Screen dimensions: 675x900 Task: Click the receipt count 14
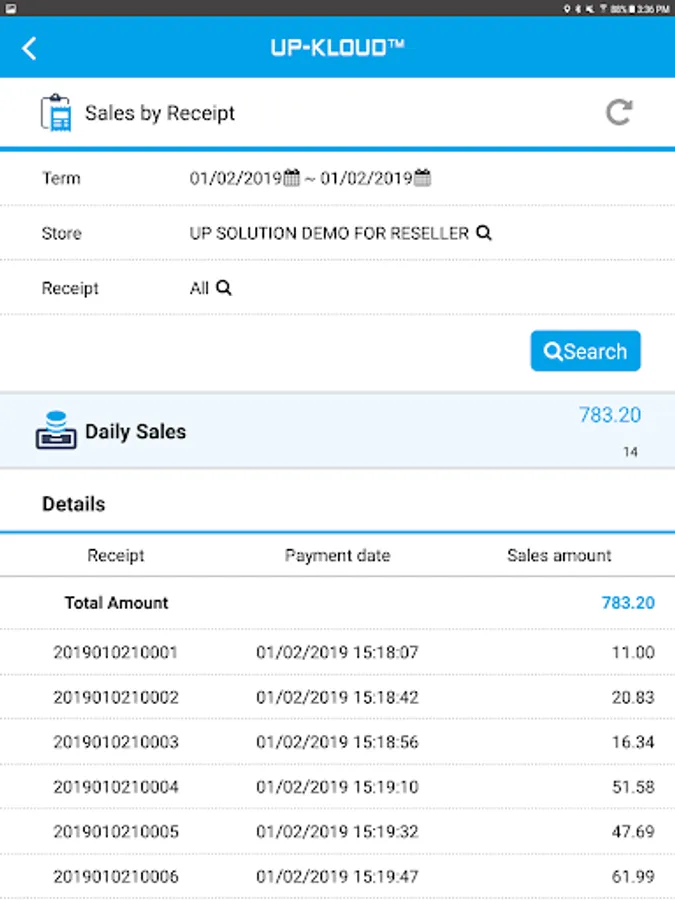[x=631, y=452]
